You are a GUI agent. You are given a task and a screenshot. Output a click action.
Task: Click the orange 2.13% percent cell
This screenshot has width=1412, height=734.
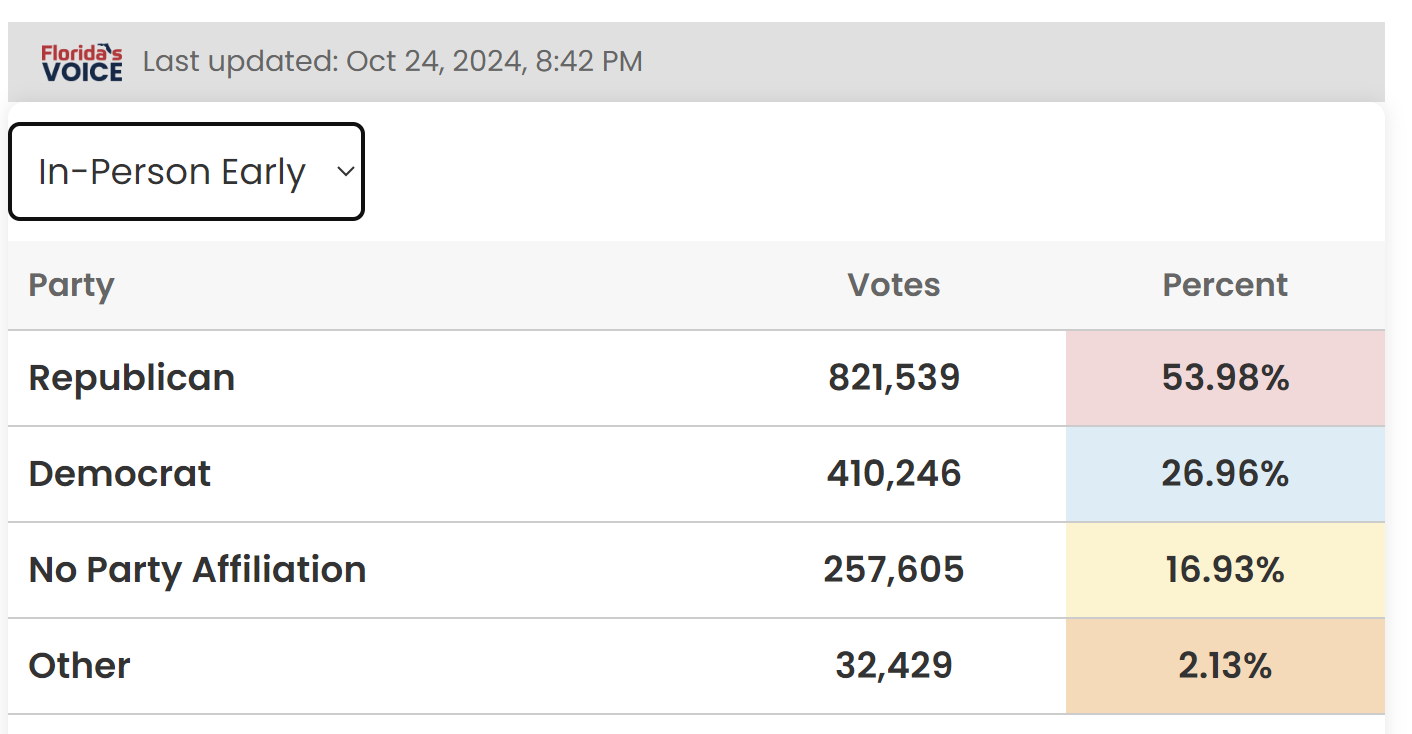(x=1225, y=666)
